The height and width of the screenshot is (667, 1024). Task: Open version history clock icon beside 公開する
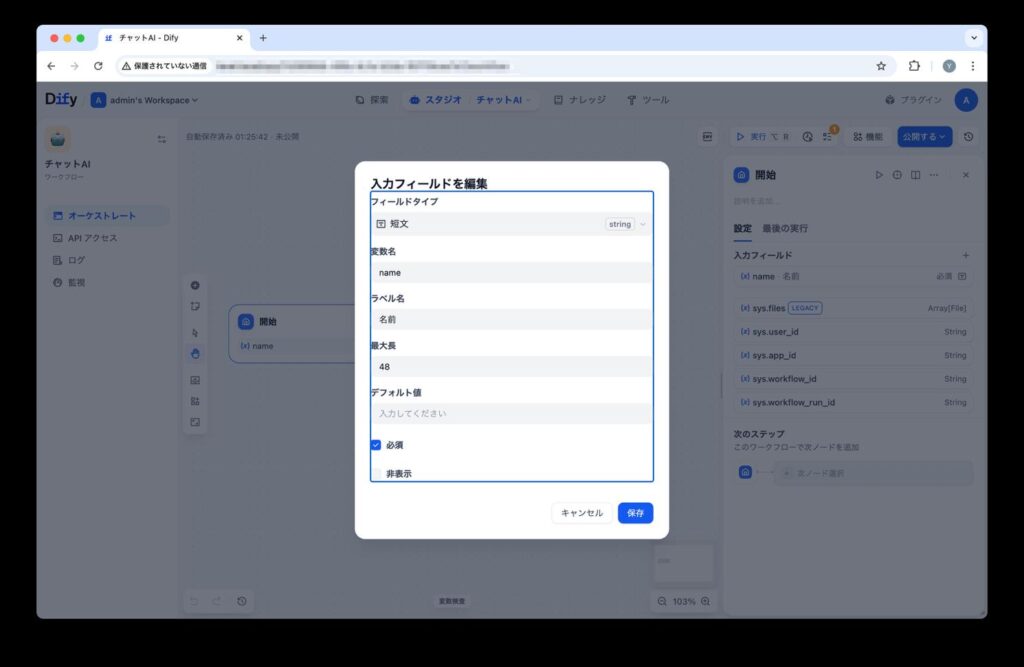point(968,136)
